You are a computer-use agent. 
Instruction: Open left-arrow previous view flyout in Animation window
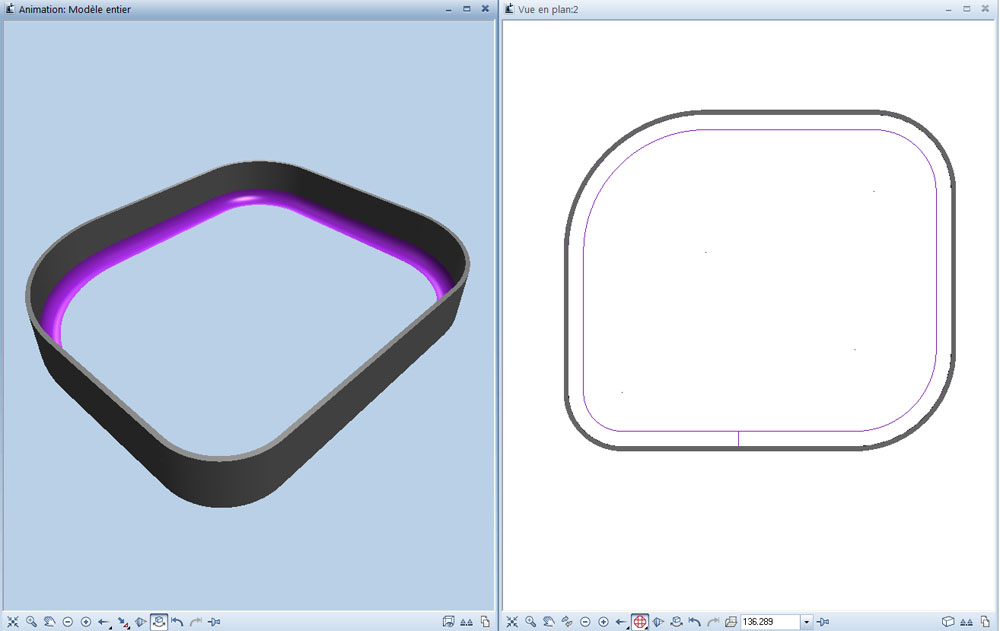[x=105, y=621]
